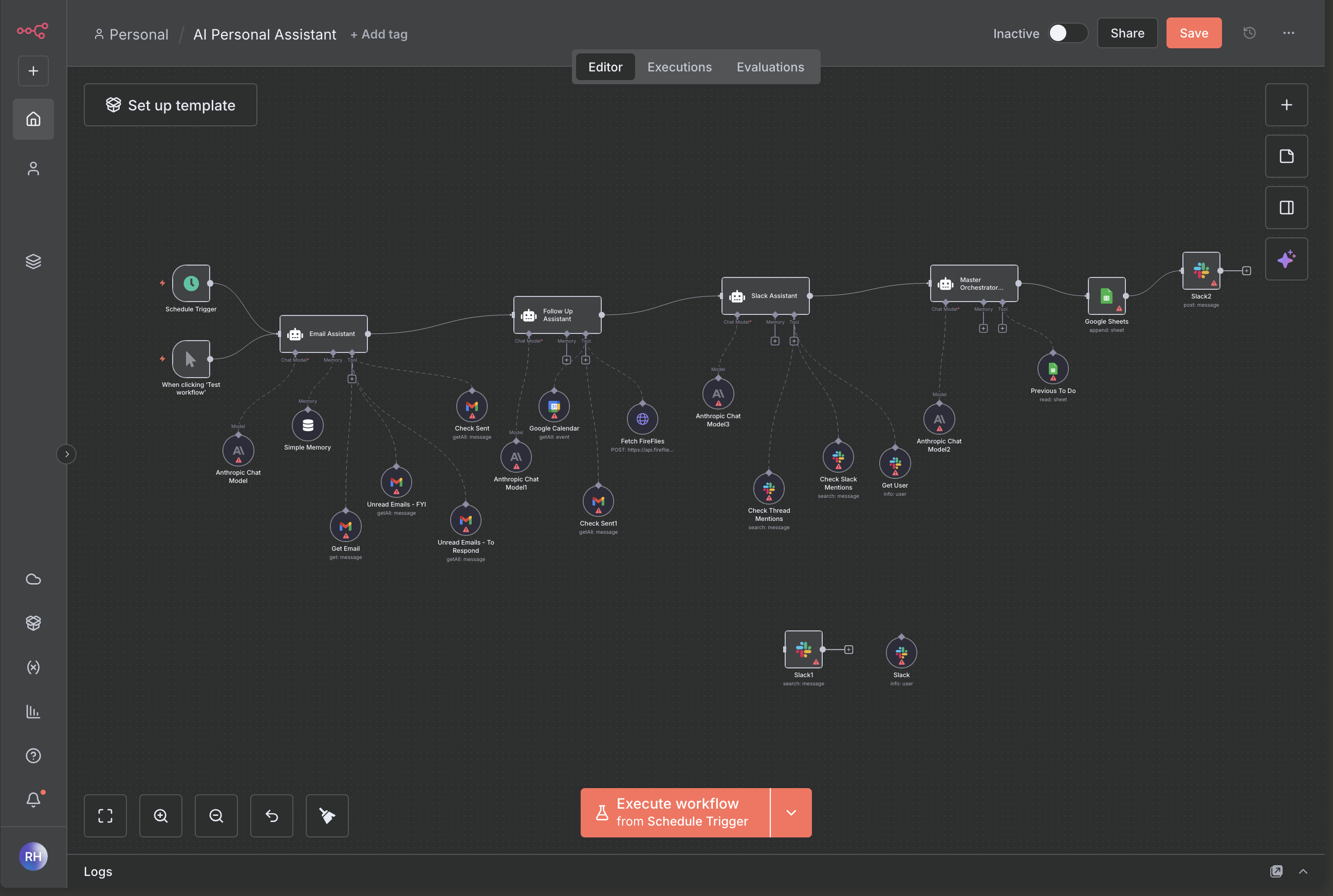Open the Insights bar-chart icon in the sidebar

click(x=33, y=712)
